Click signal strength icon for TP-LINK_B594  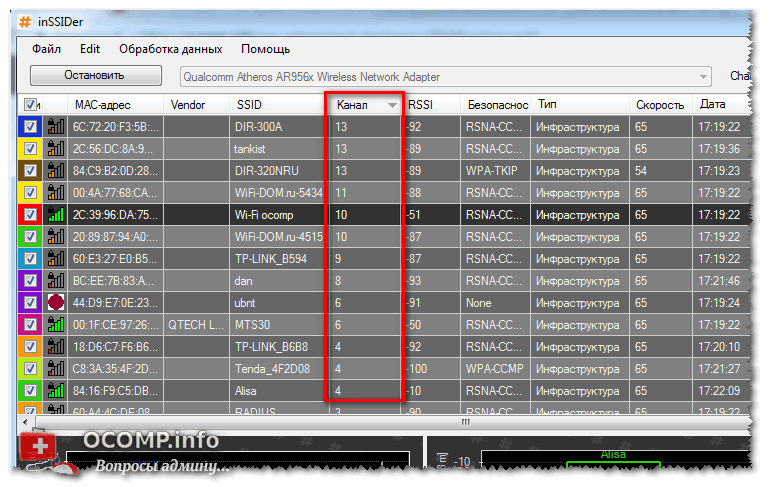coord(55,259)
